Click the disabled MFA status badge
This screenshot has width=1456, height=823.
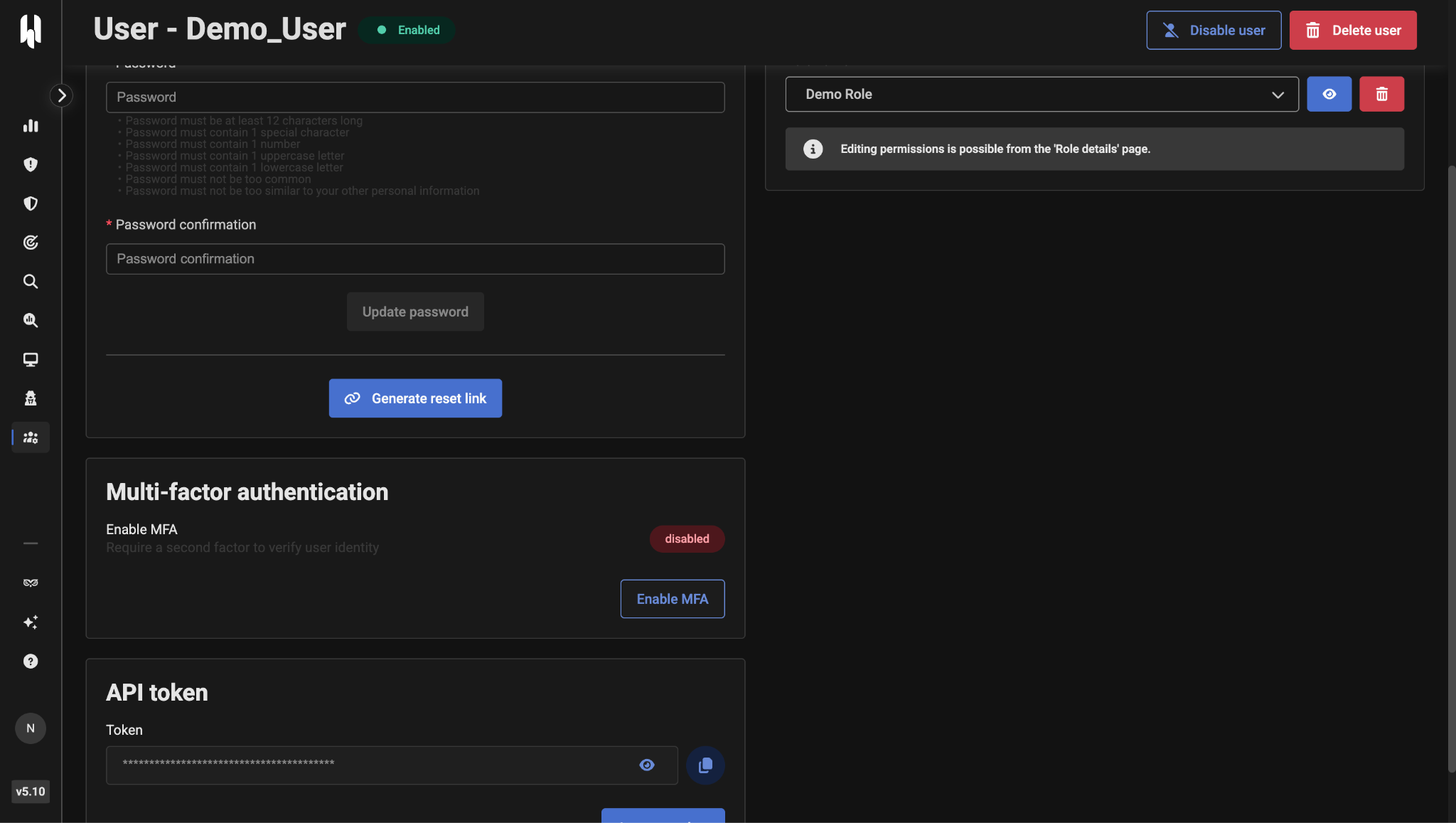click(687, 538)
